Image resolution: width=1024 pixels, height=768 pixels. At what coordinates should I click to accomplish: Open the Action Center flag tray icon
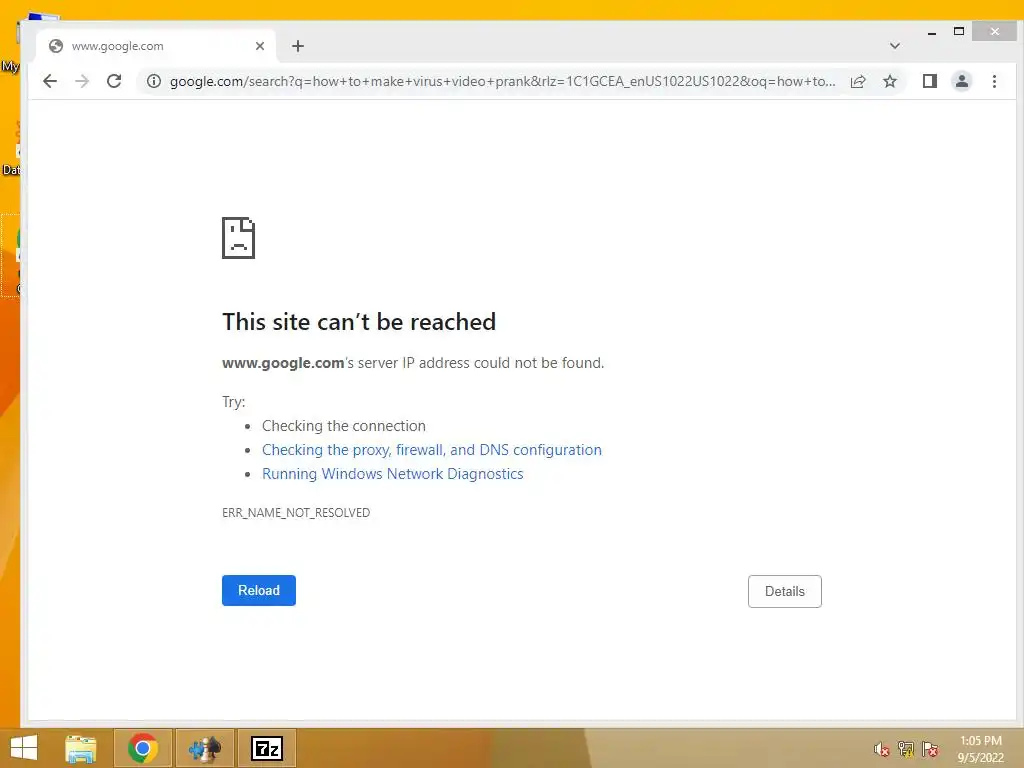(x=930, y=749)
